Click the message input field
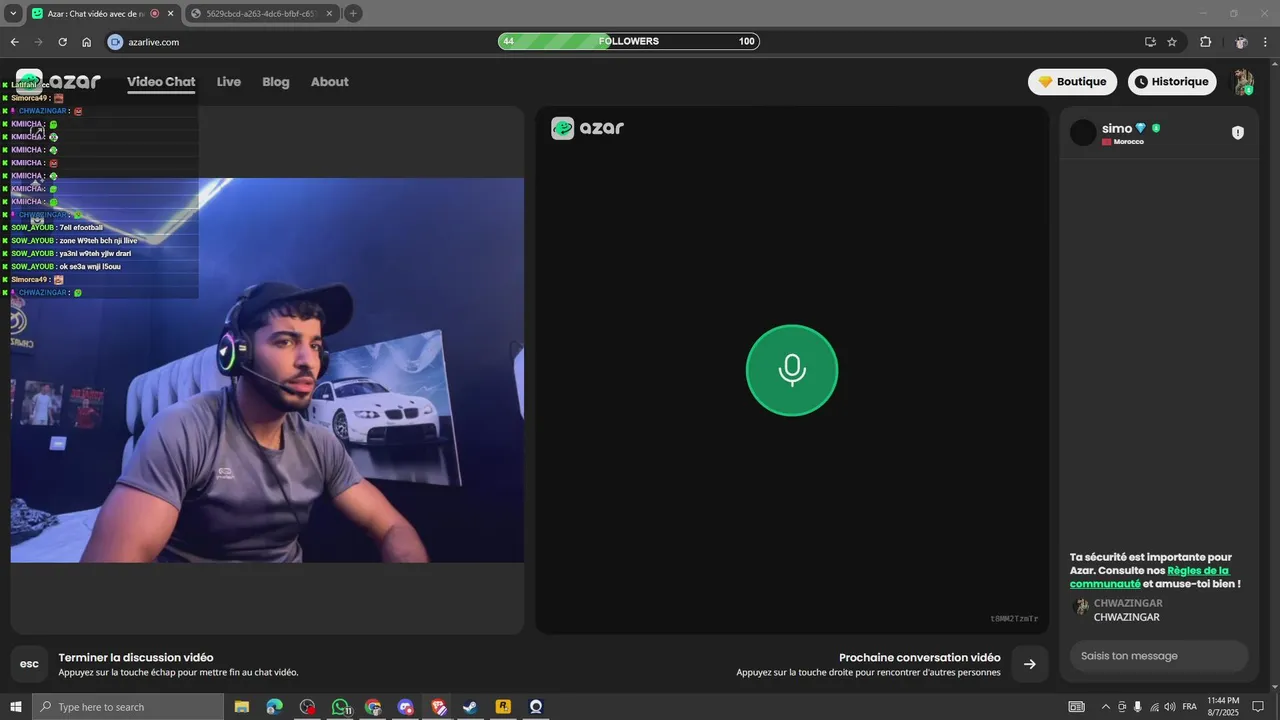1280x720 pixels. pos(1159,656)
